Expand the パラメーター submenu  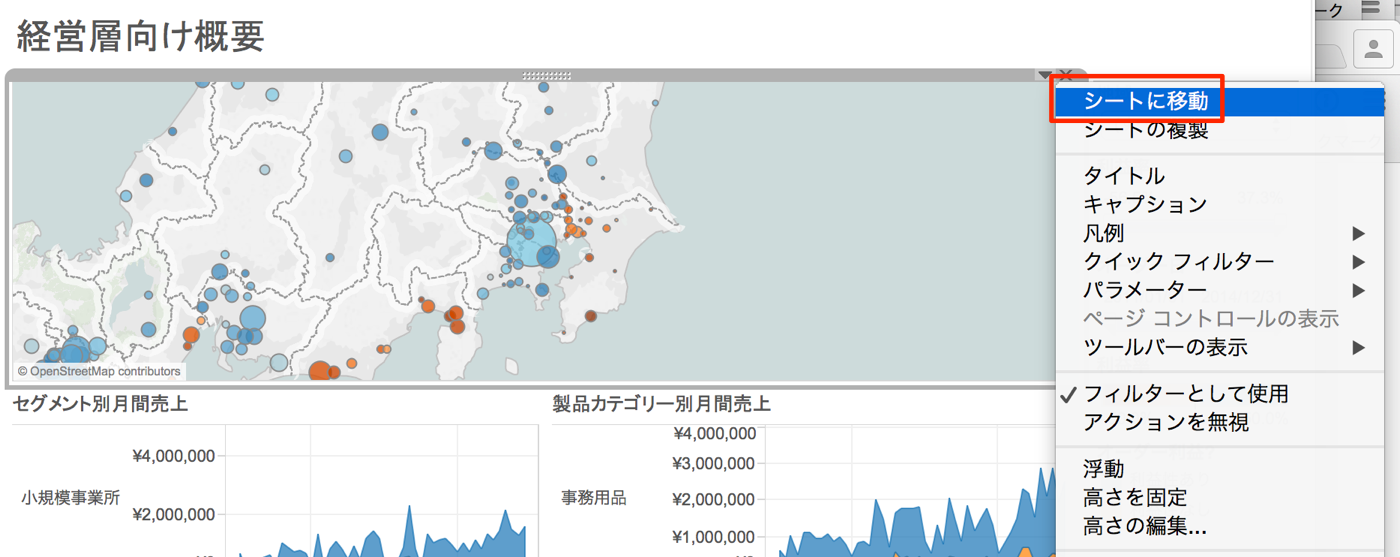pos(1145,290)
